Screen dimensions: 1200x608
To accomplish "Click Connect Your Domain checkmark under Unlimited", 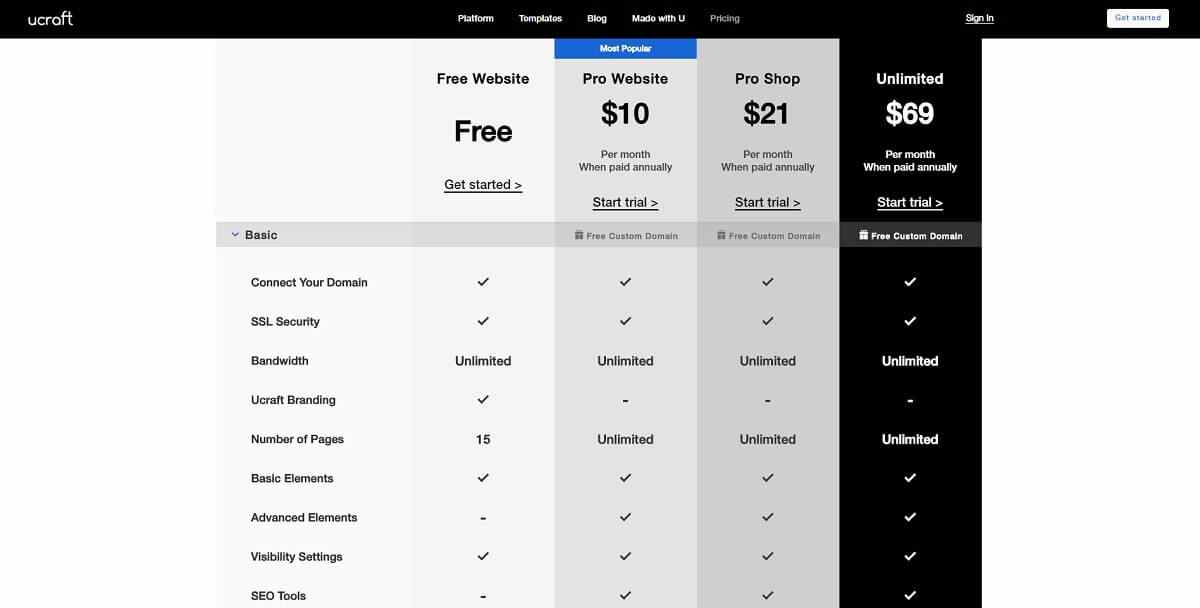I will [x=910, y=282].
